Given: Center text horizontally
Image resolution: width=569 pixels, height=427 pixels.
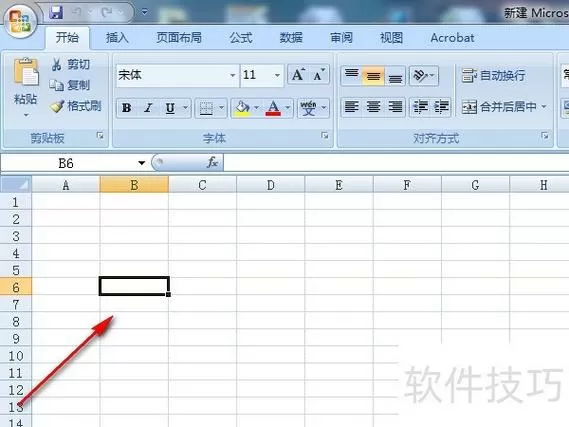Looking at the screenshot, I should (373, 107).
